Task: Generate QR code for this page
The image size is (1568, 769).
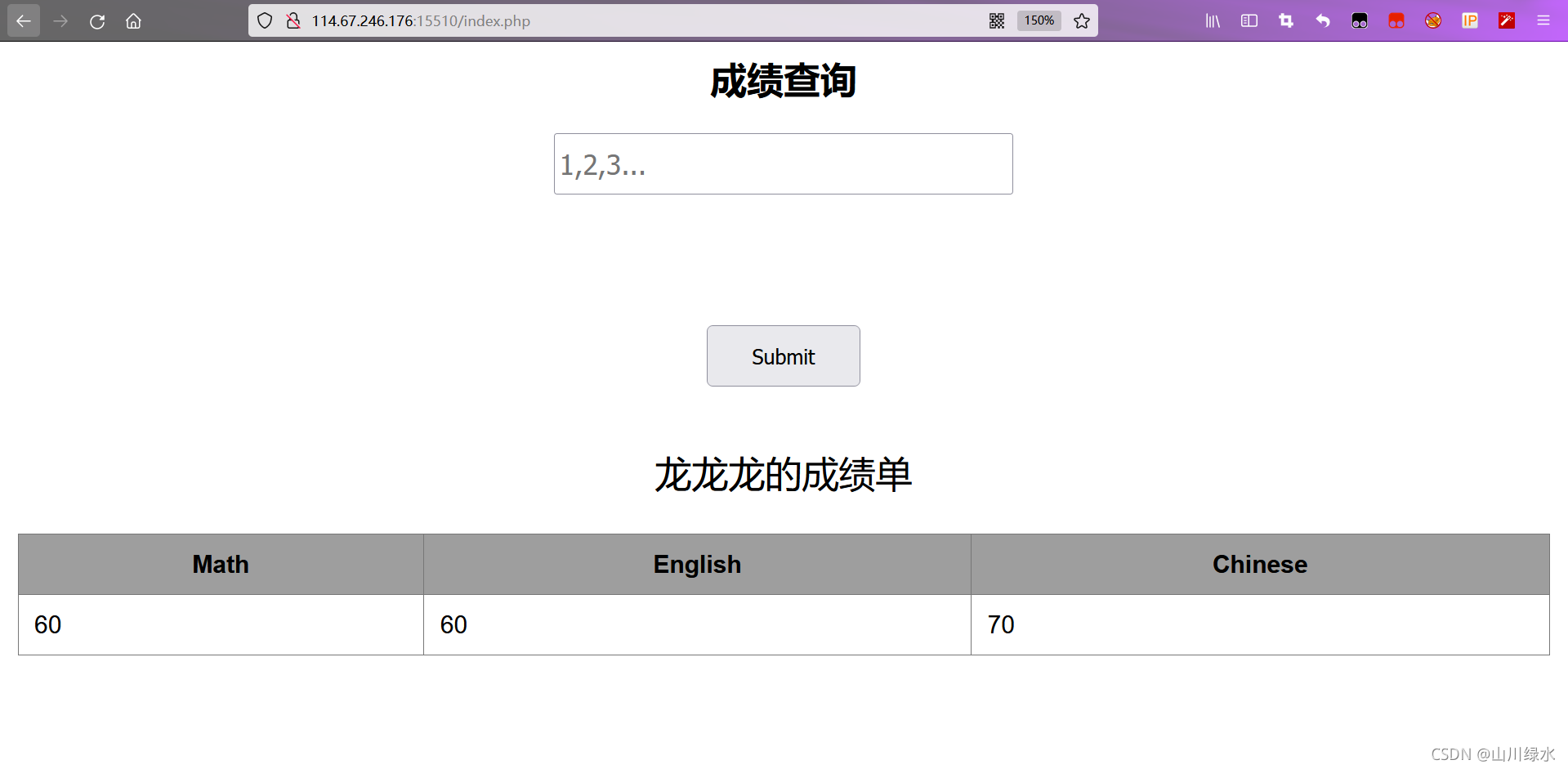Action: point(997,21)
